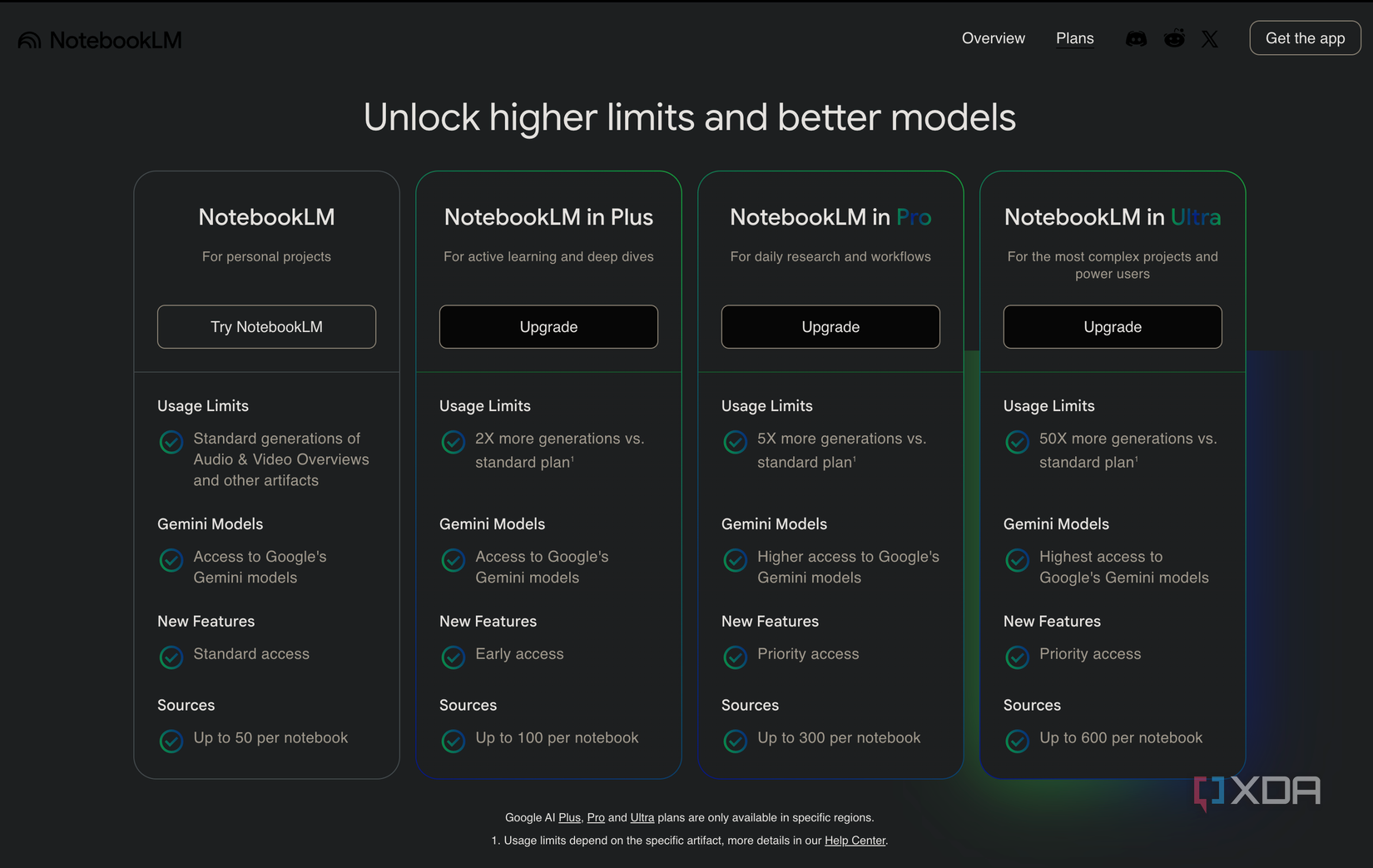Open the Help Center link

point(855,841)
